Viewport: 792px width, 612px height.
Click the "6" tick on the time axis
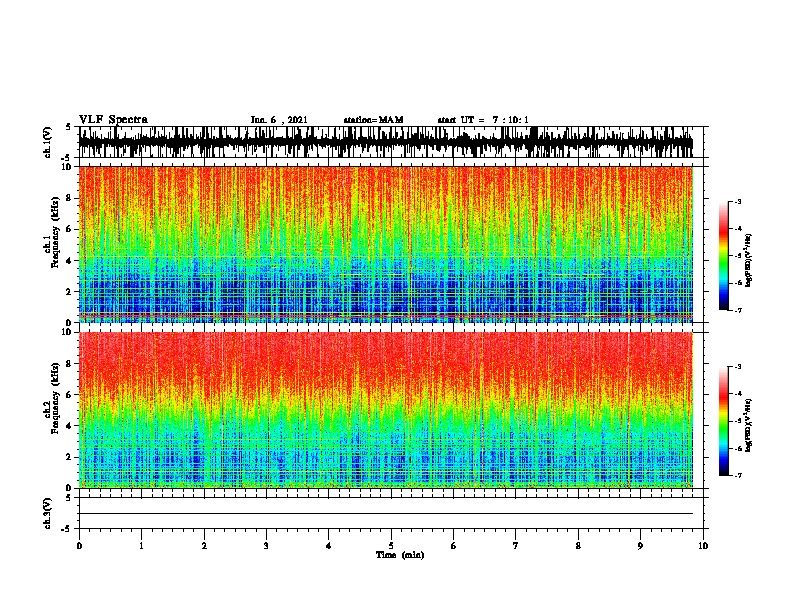click(x=453, y=545)
